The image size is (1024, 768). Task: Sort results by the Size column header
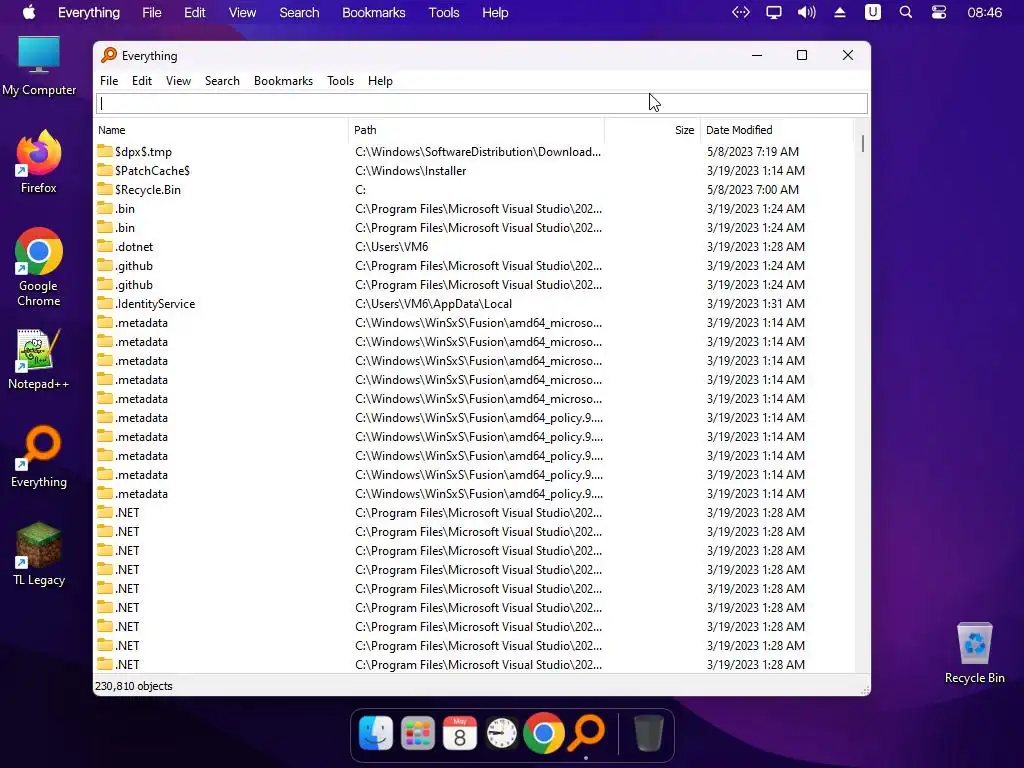pyautogui.click(x=652, y=130)
